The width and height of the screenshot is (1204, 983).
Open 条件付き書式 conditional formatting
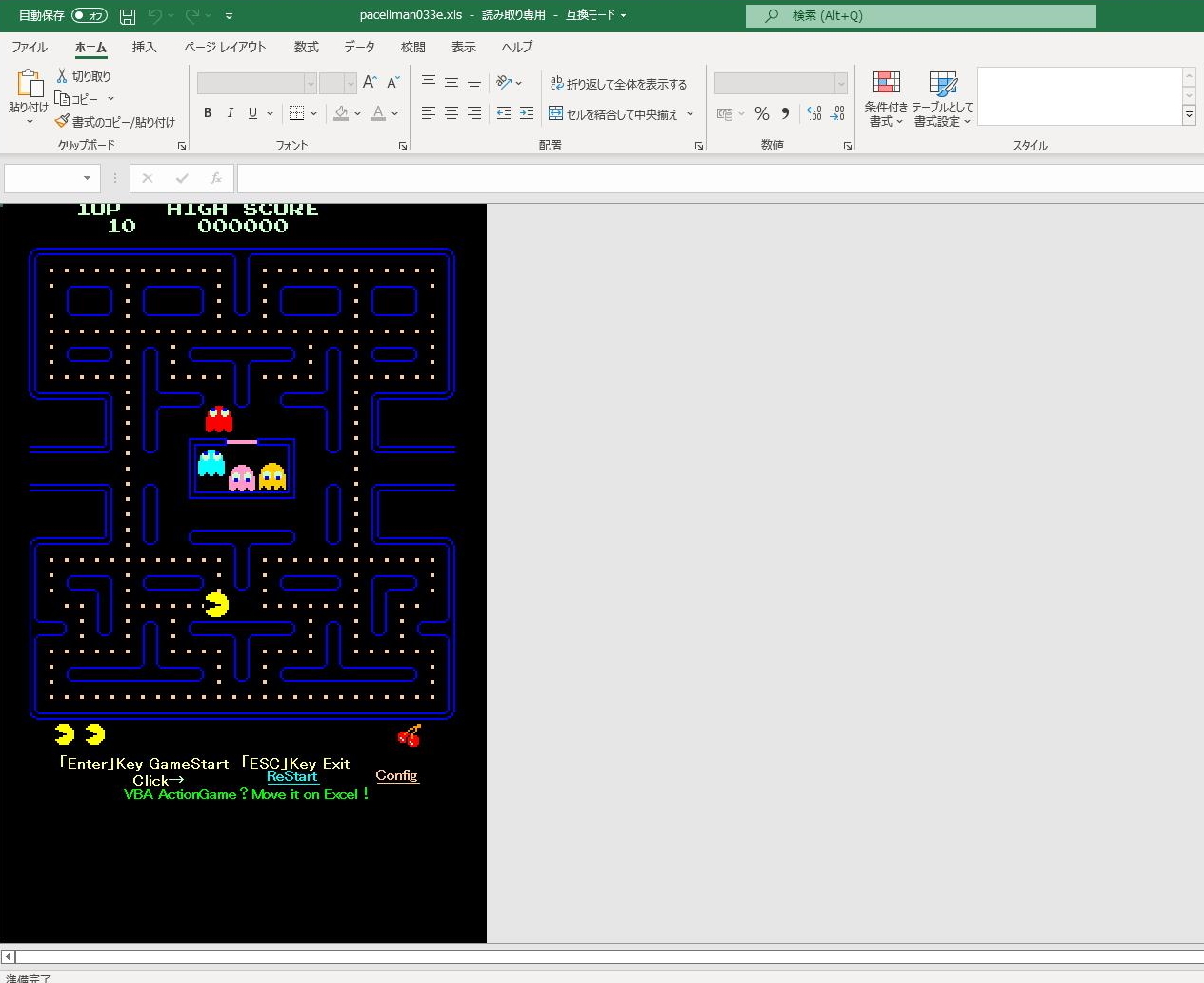(886, 98)
